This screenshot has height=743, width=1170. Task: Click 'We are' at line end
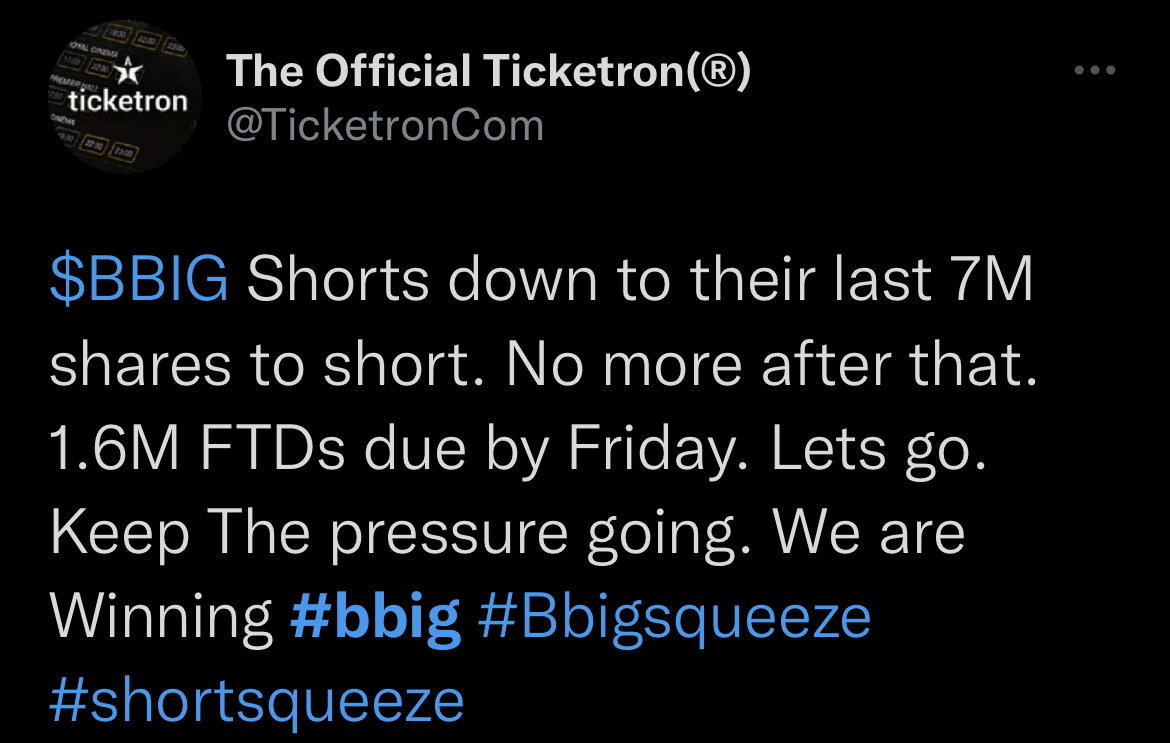pyautogui.click(x=869, y=533)
